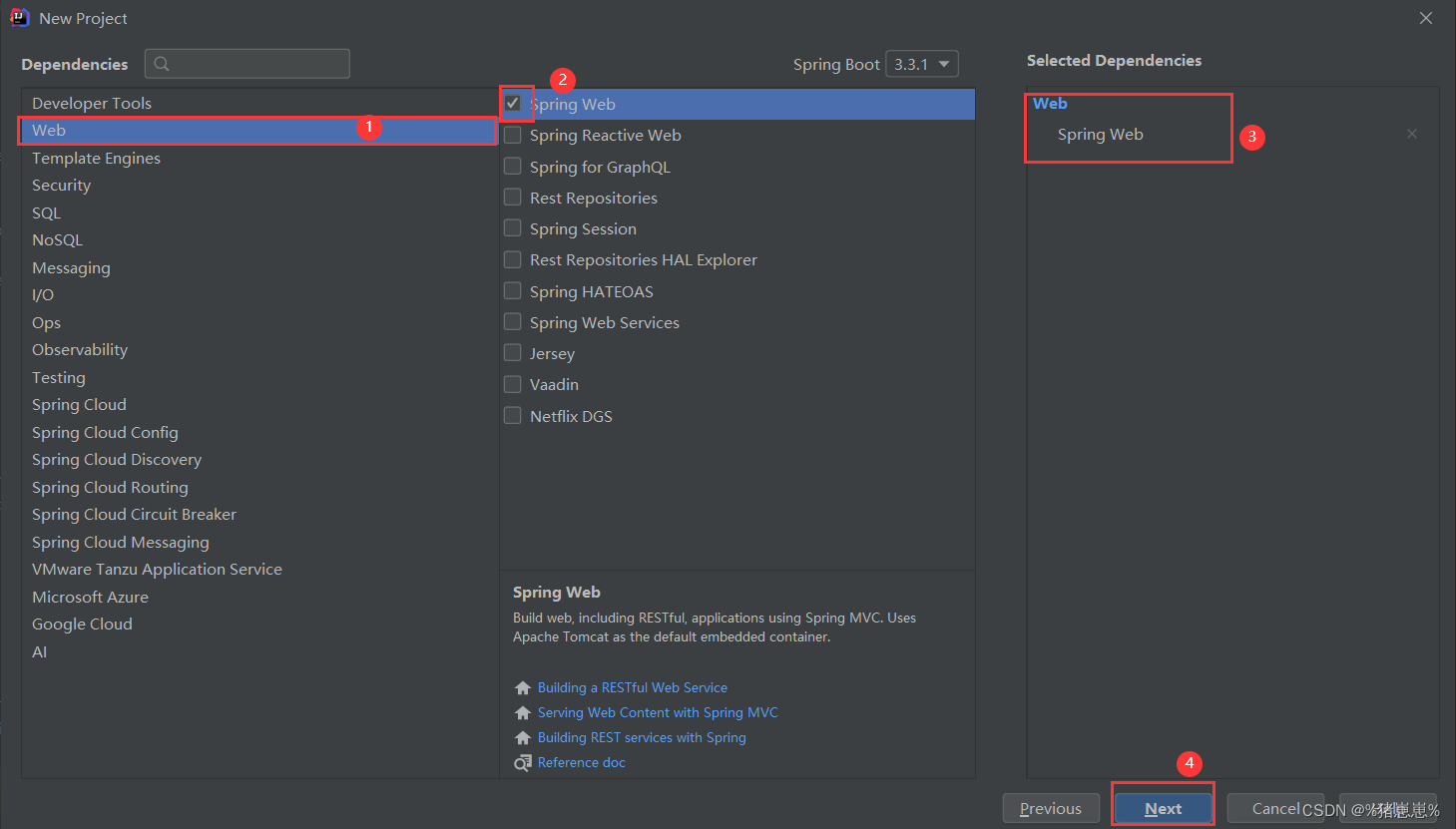The height and width of the screenshot is (829, 1456).
Task: Select the Ops category
Action: 258,322
